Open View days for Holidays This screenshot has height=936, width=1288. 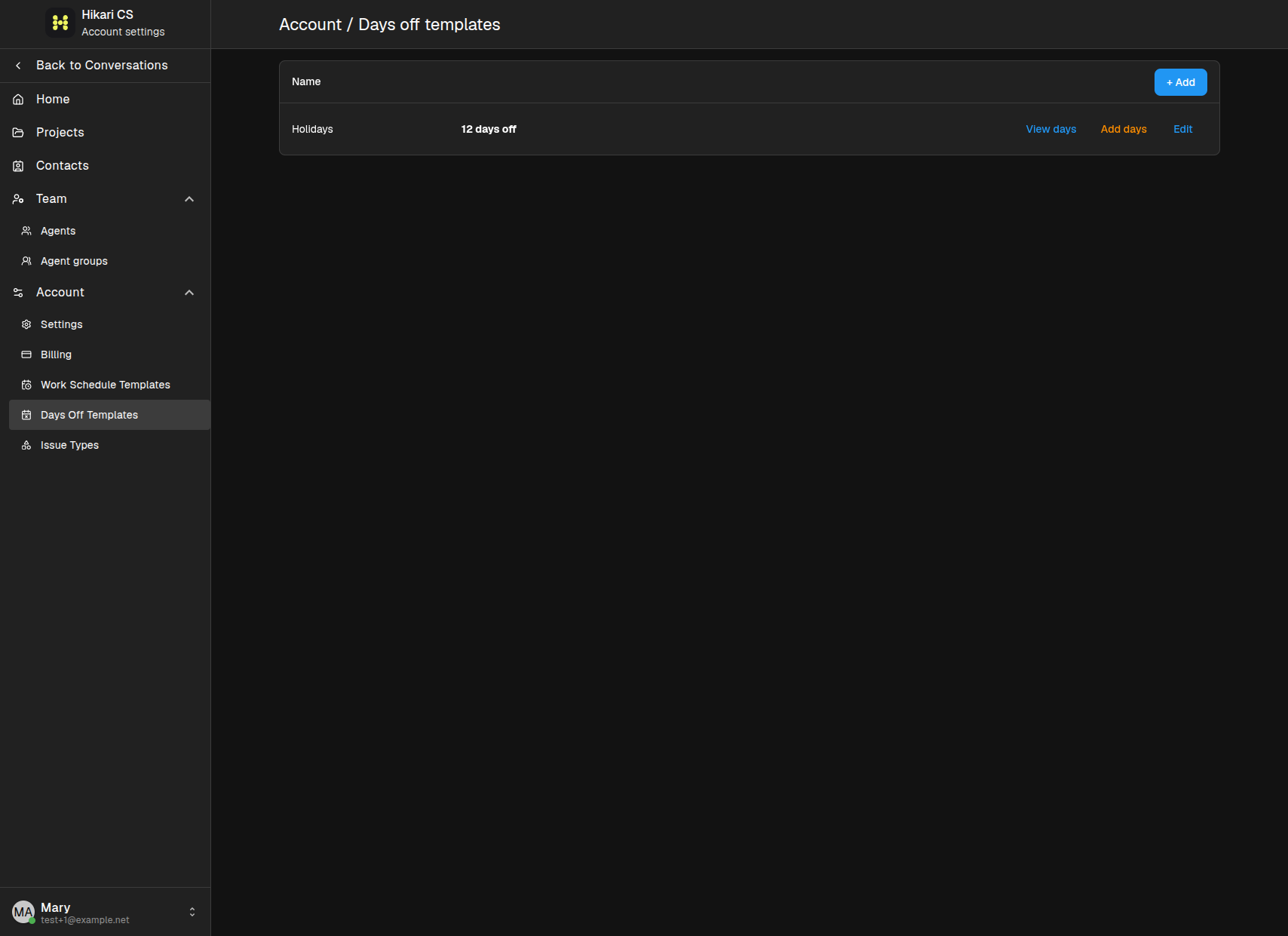1050,129
